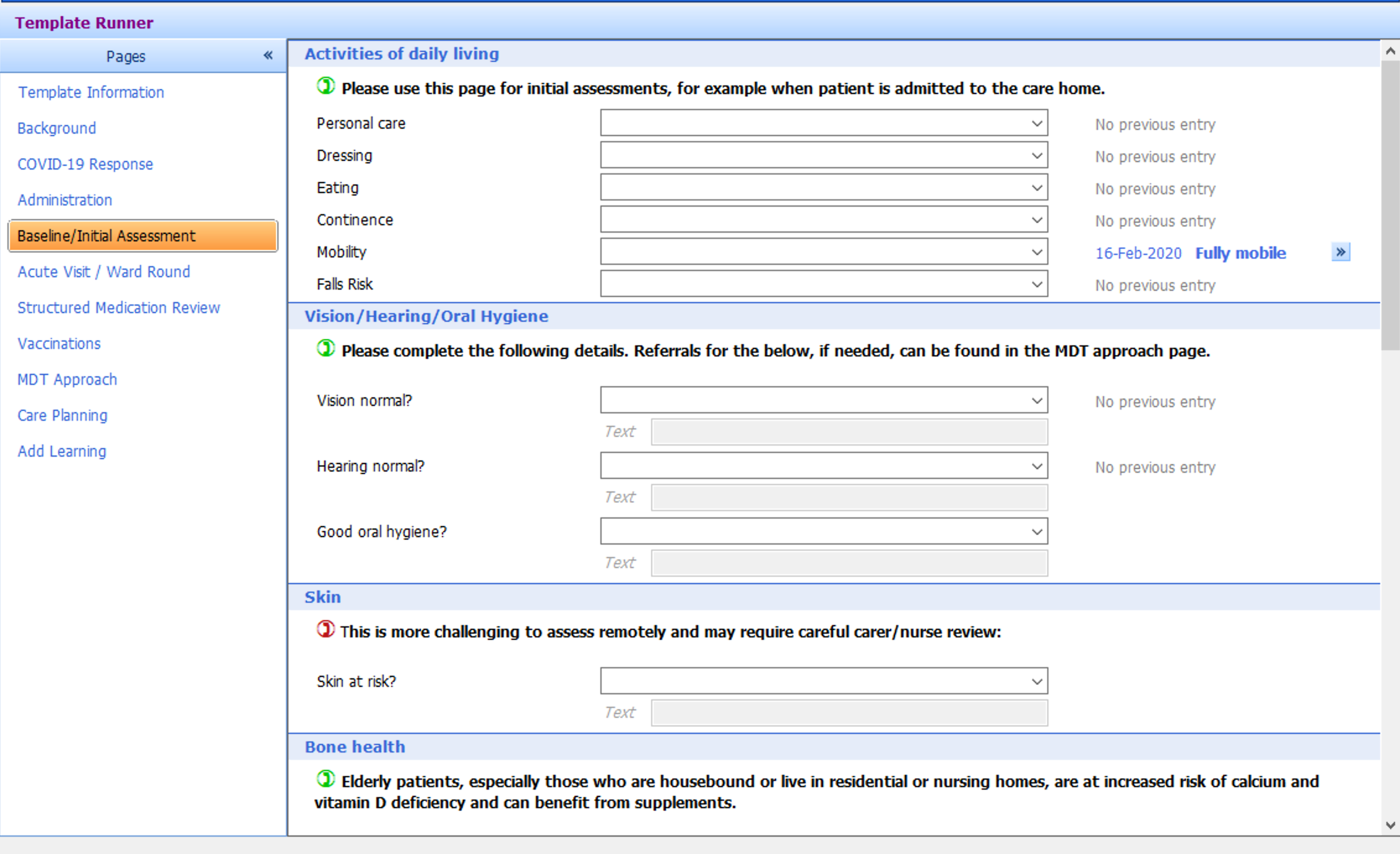Click the green info icon in Vision/Hearing/Oral Hygiene

pyautogui.click(x=325, y=348)
